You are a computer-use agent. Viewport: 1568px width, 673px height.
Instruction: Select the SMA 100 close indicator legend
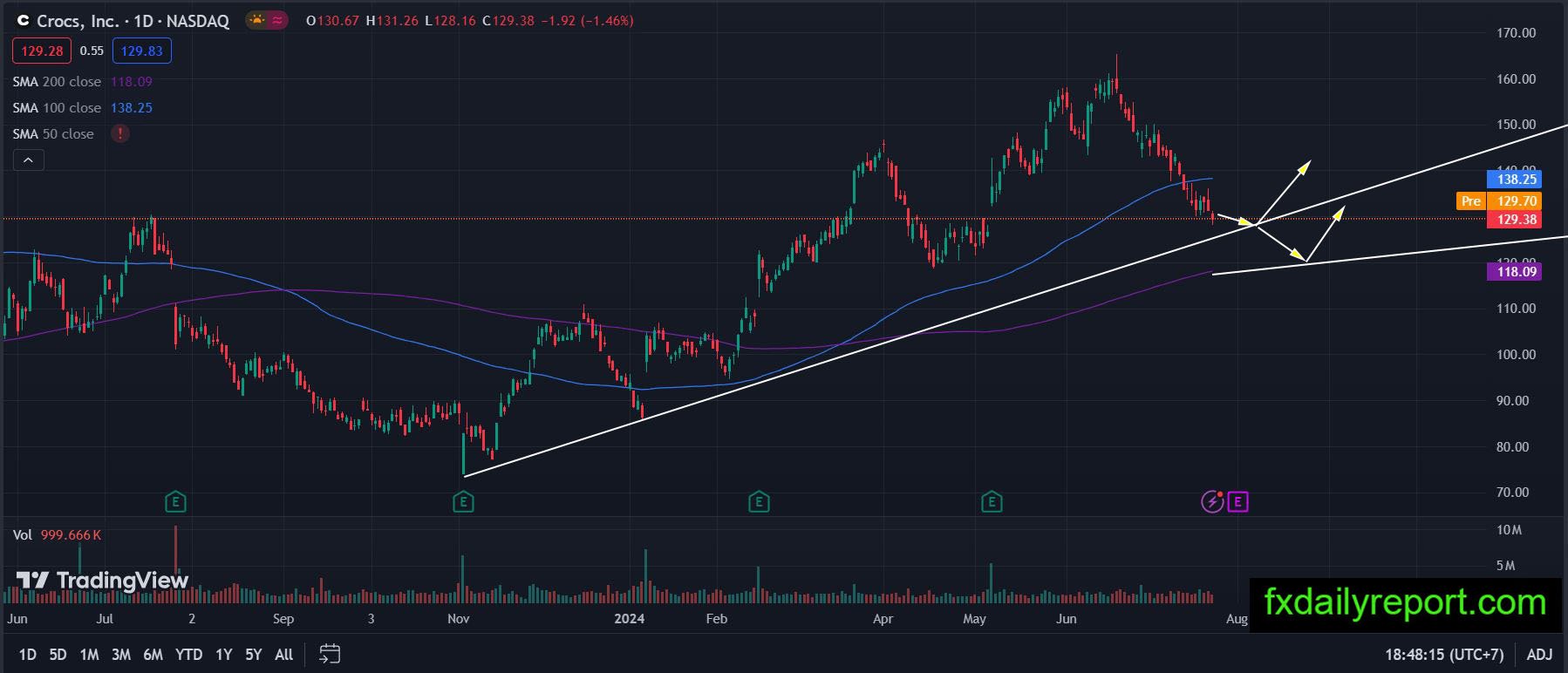[x=57, y=107]
